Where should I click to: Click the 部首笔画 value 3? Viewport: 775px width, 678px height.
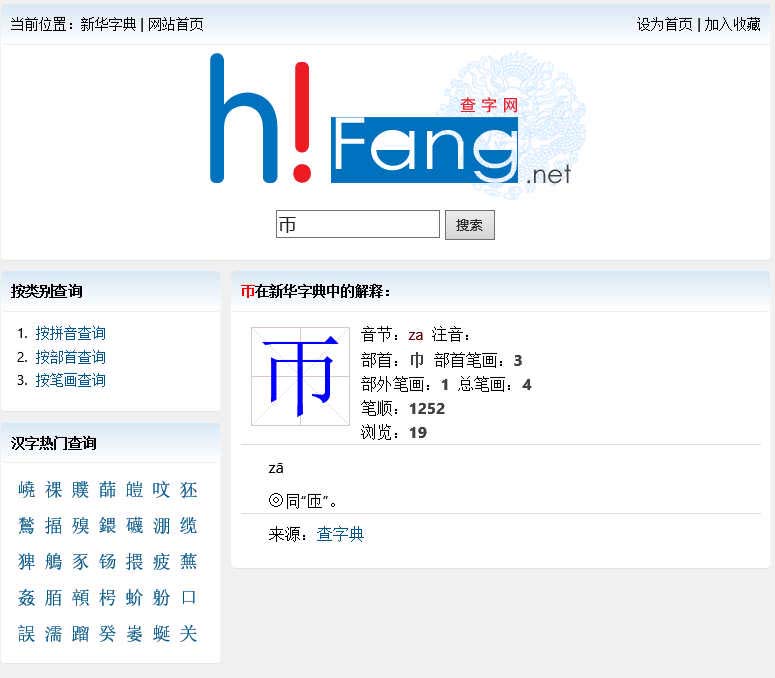tap(517, 360)
